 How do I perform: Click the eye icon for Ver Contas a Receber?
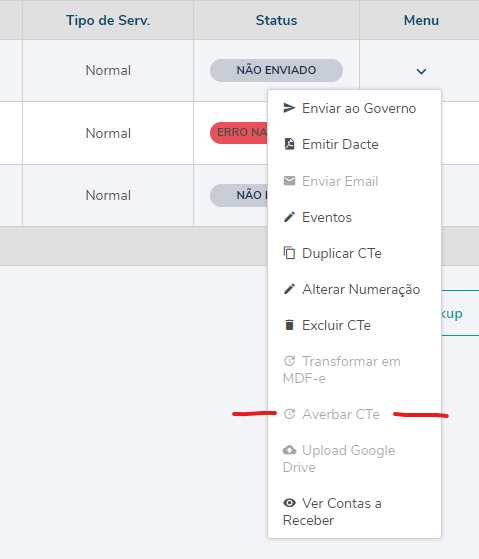(x=289, y=503)
